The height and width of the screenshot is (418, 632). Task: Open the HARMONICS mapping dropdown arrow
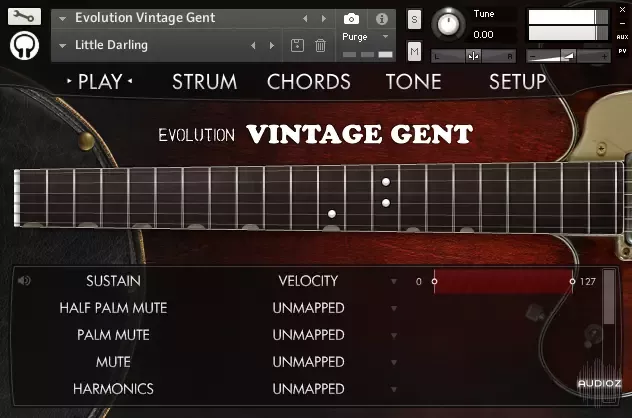pos(394,389)
